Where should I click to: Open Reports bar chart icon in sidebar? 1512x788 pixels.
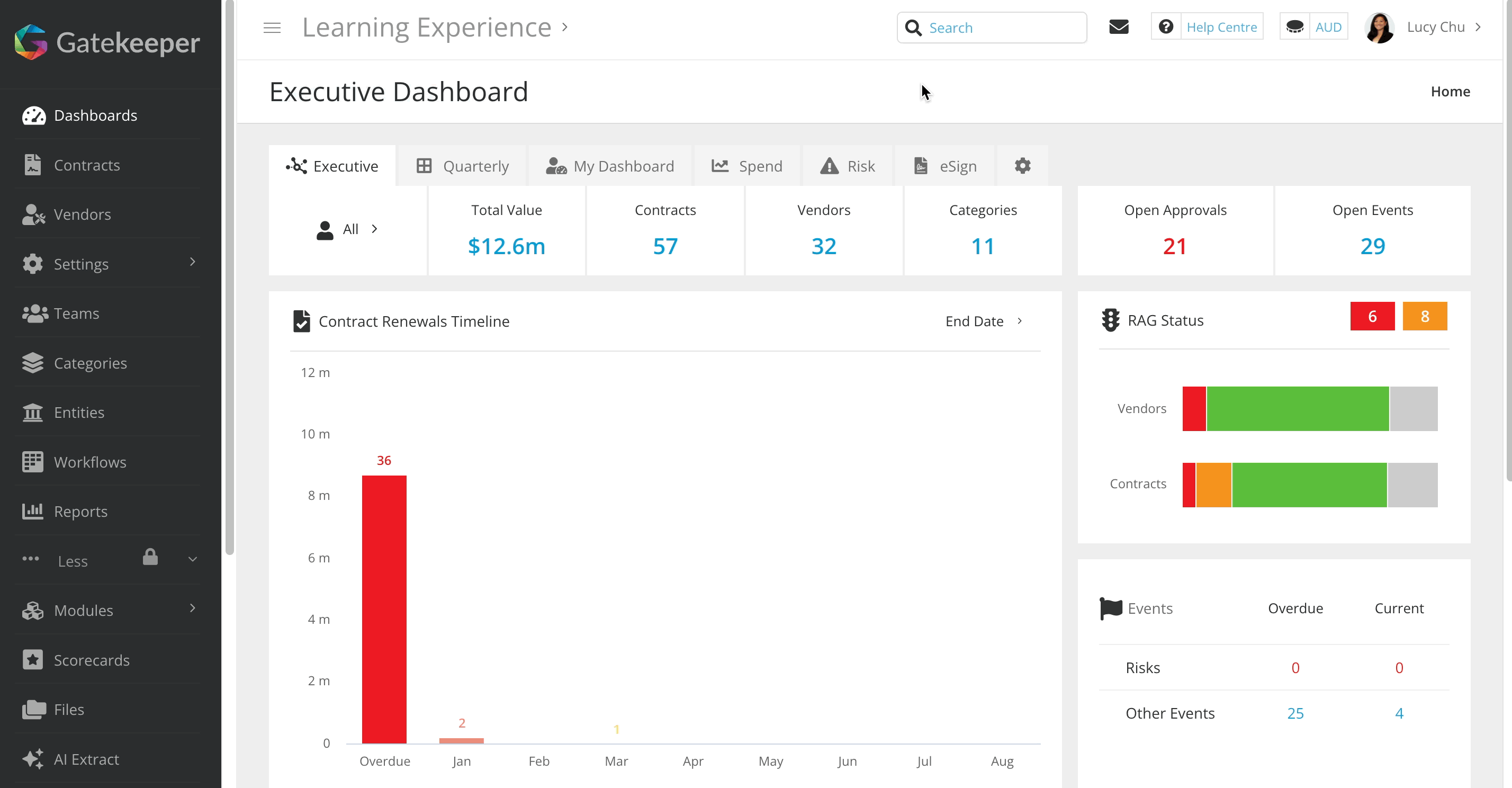tap(33, 512)
